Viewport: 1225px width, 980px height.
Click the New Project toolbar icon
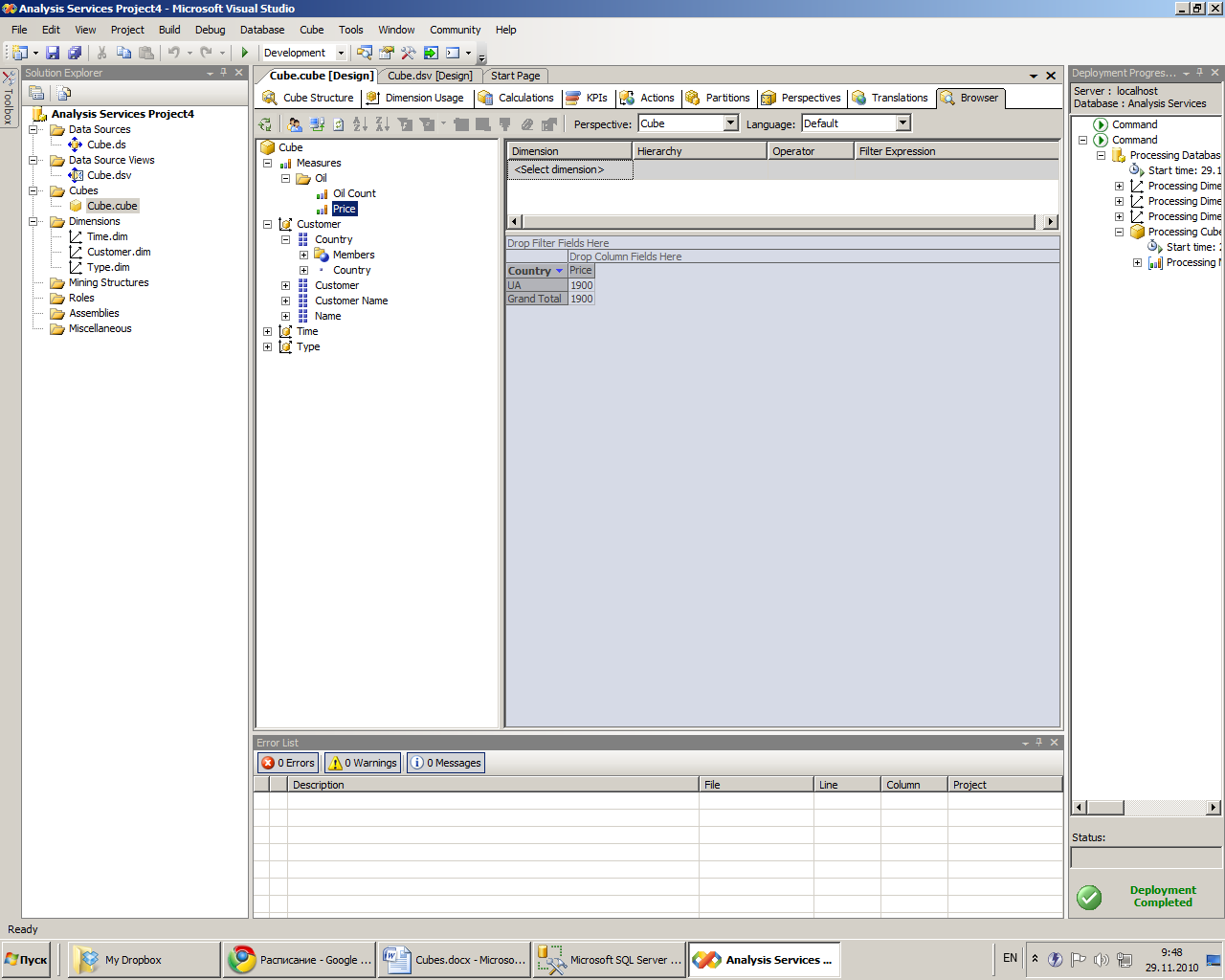pos(20,53)
